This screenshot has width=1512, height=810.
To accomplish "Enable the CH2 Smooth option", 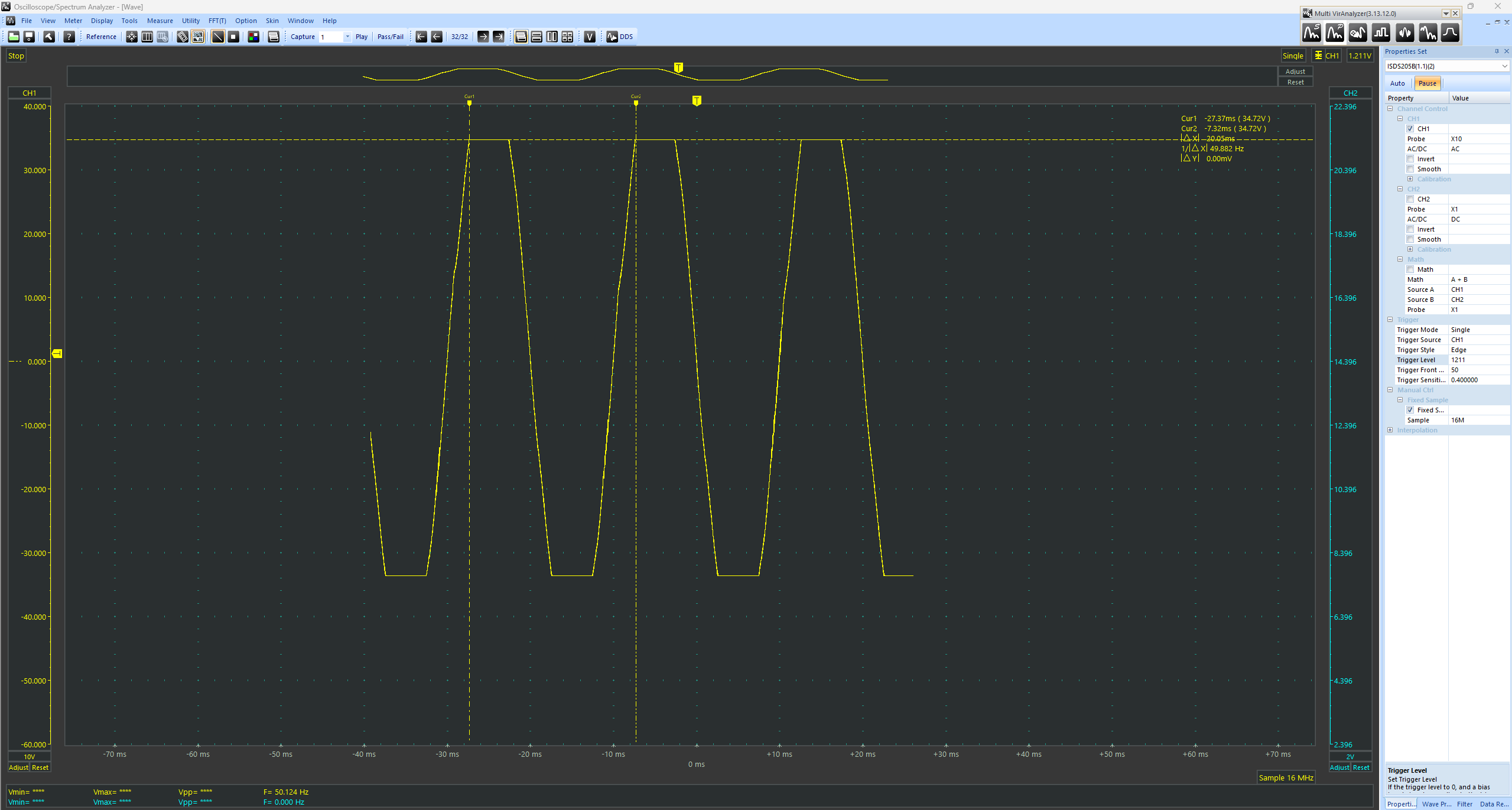I will click(x=1410, y=239).
